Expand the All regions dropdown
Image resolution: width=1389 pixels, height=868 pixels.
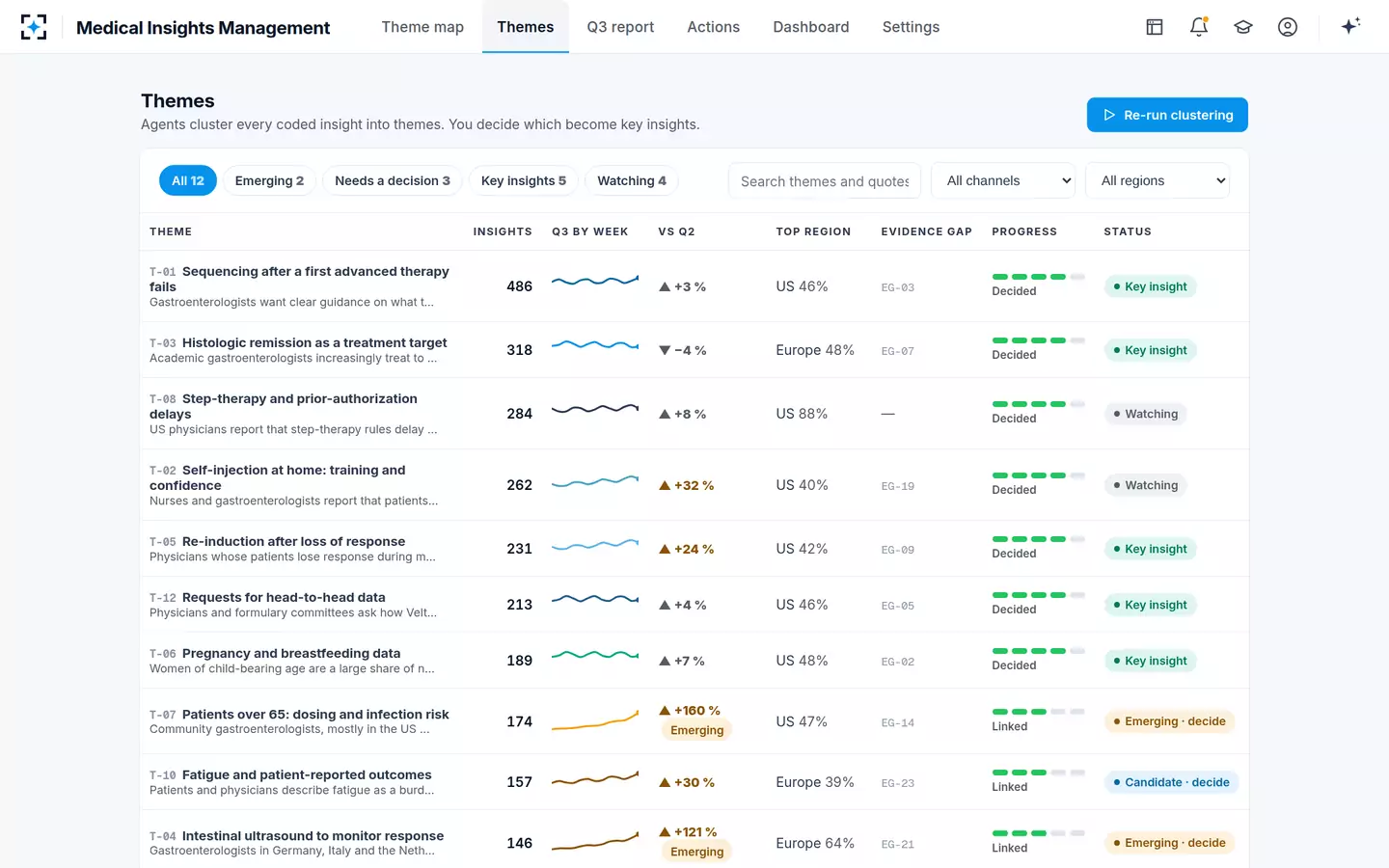coord(1157,180)
